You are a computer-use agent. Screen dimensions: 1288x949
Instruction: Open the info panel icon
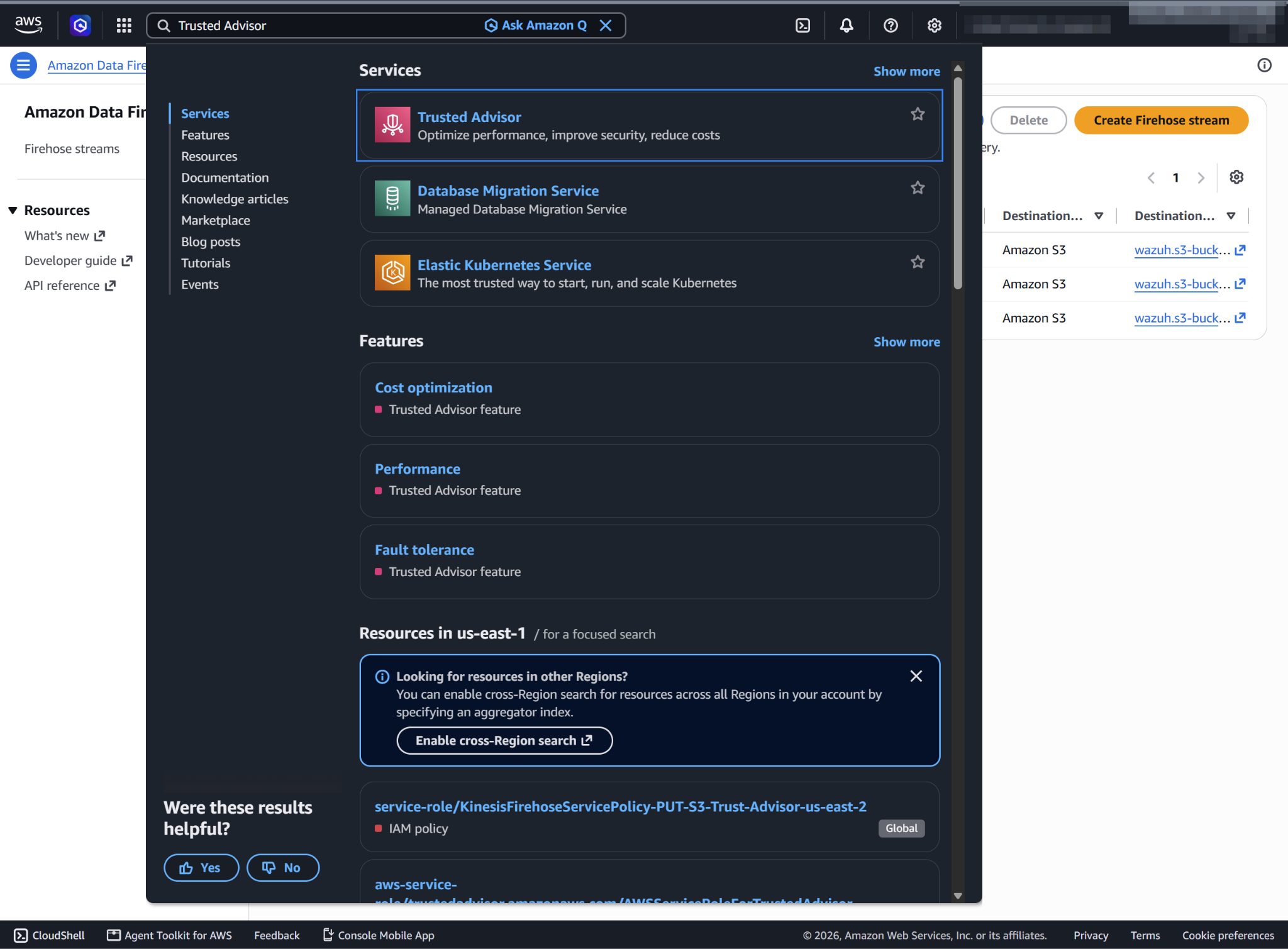[x=1264, y=65]
